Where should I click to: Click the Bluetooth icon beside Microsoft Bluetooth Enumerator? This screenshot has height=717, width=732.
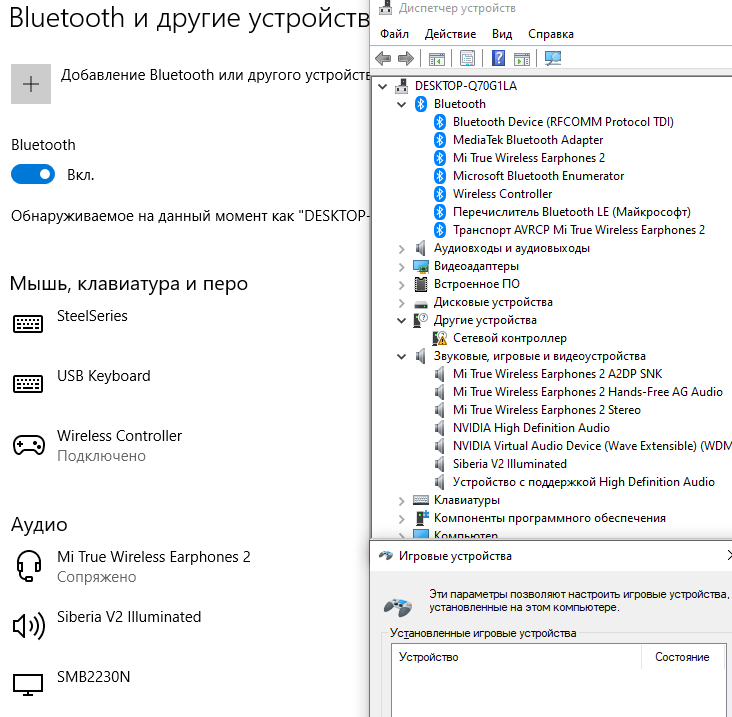tap(439, 176)
